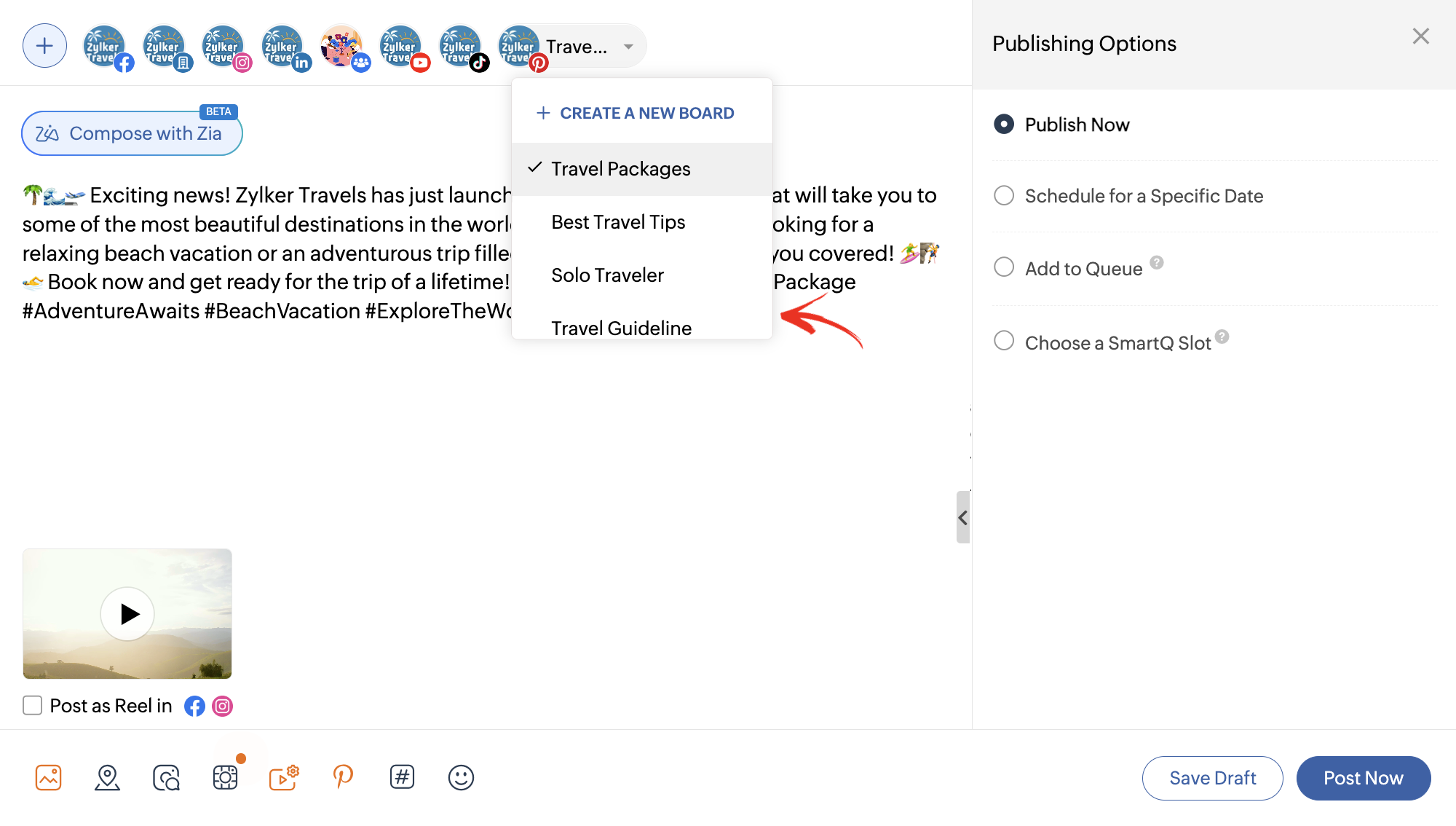This screenshot has height=826, width=1456.
Task: Click the add channel plus icon
Action: [44, 46]
